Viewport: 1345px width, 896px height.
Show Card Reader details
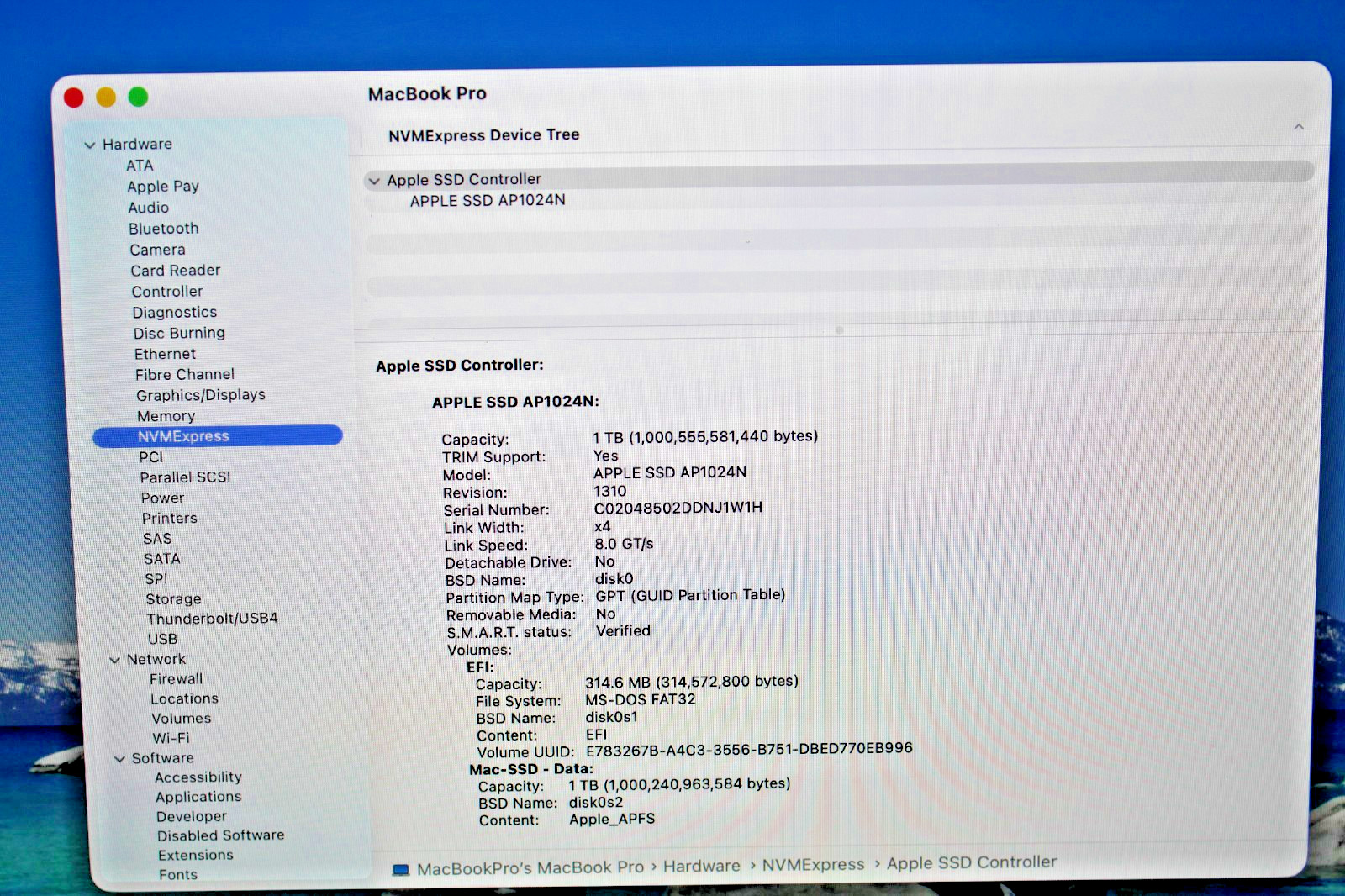(x=176, y=271)
